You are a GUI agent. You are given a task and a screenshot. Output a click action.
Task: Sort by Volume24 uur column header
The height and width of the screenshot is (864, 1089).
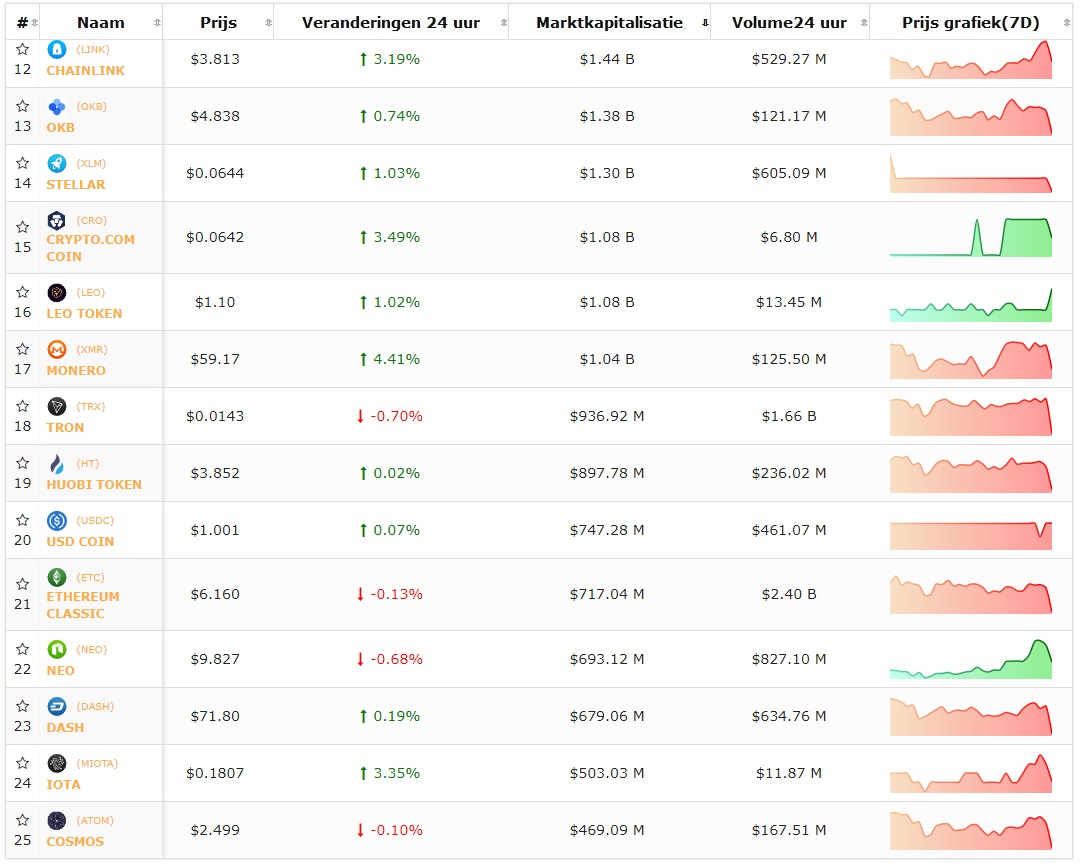coord(789,23)
